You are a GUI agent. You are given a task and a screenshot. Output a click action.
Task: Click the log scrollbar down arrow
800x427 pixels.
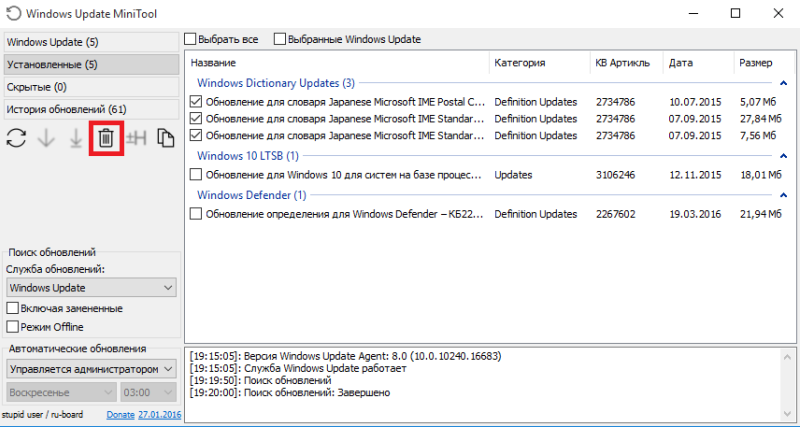click(787, 412)
